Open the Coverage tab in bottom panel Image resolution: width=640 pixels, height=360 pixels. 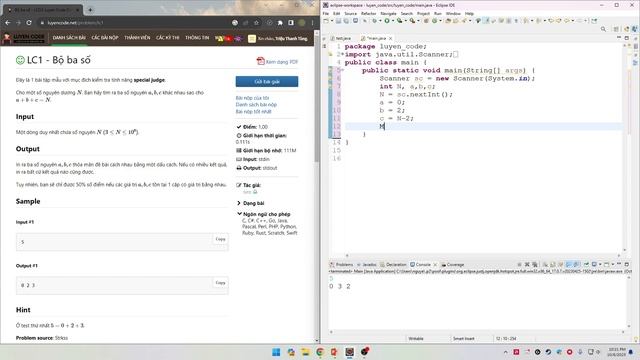[x=453, y=264]
